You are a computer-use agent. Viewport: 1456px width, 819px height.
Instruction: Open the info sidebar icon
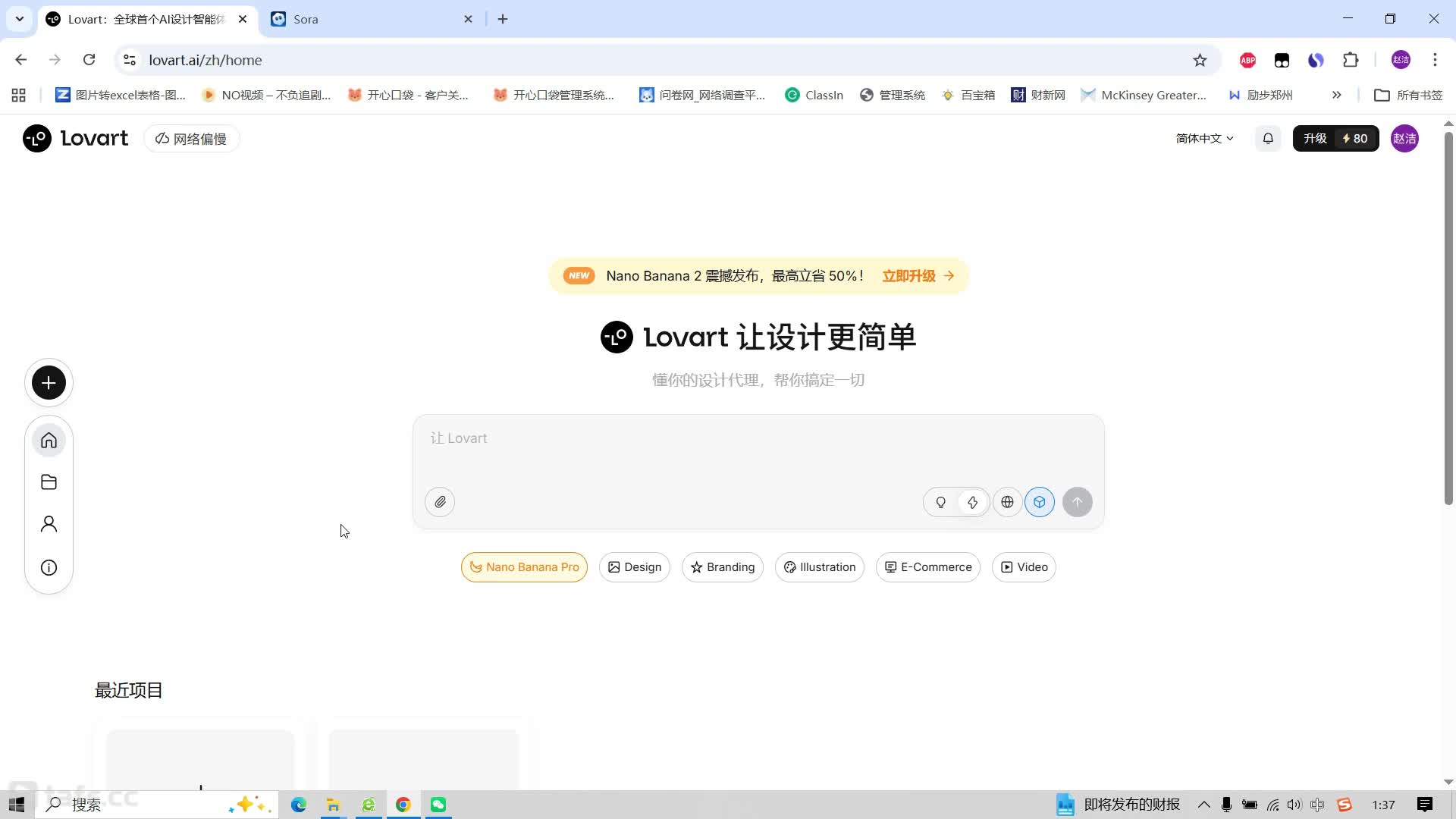49,567
